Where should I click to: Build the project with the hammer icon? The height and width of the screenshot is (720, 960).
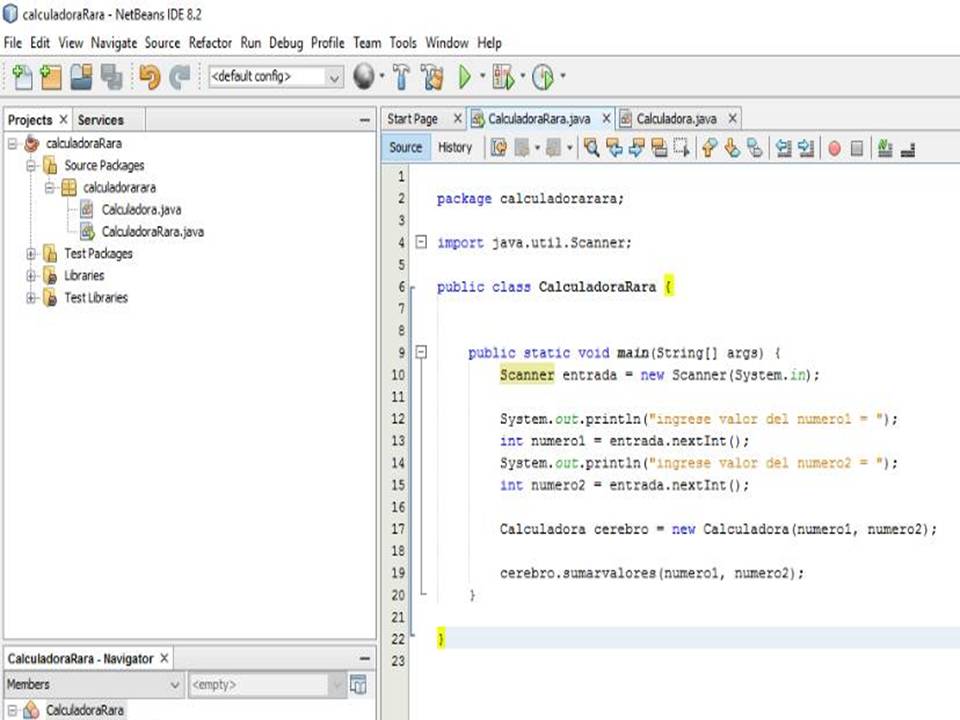(403, 77)
